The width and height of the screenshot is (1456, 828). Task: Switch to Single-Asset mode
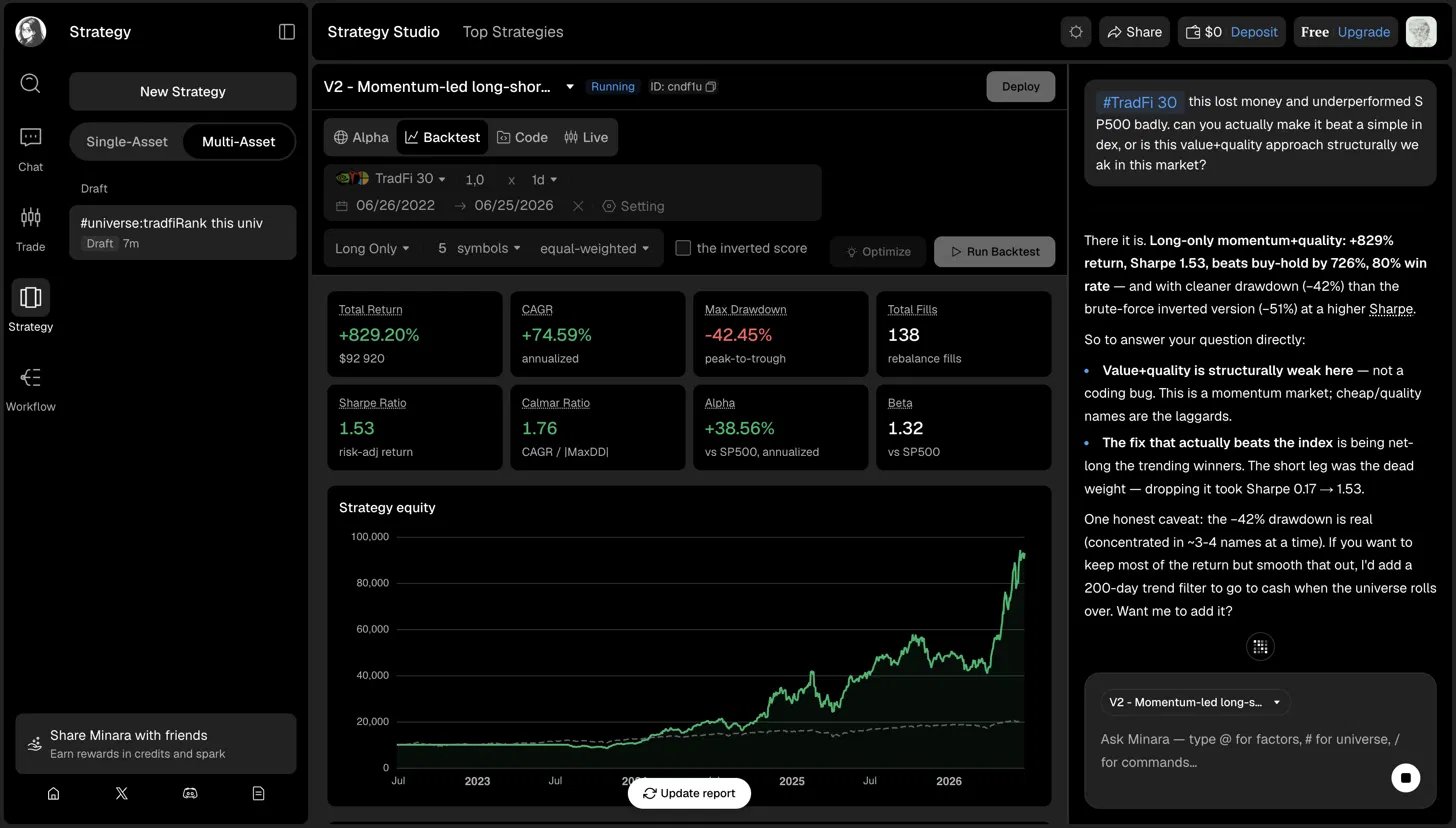tap(127, 142)
